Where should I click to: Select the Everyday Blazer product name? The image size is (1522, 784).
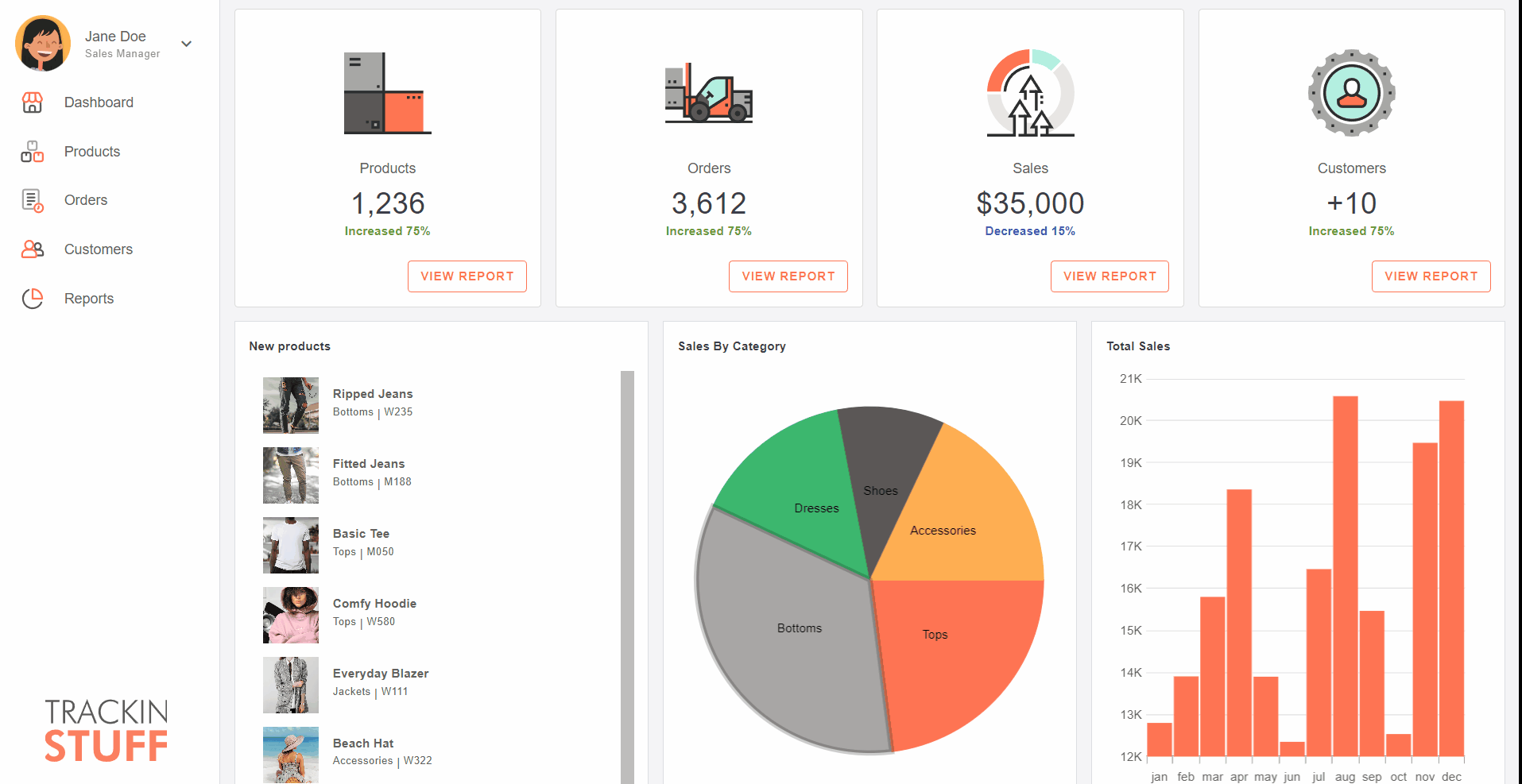click(x=381, y=674)
